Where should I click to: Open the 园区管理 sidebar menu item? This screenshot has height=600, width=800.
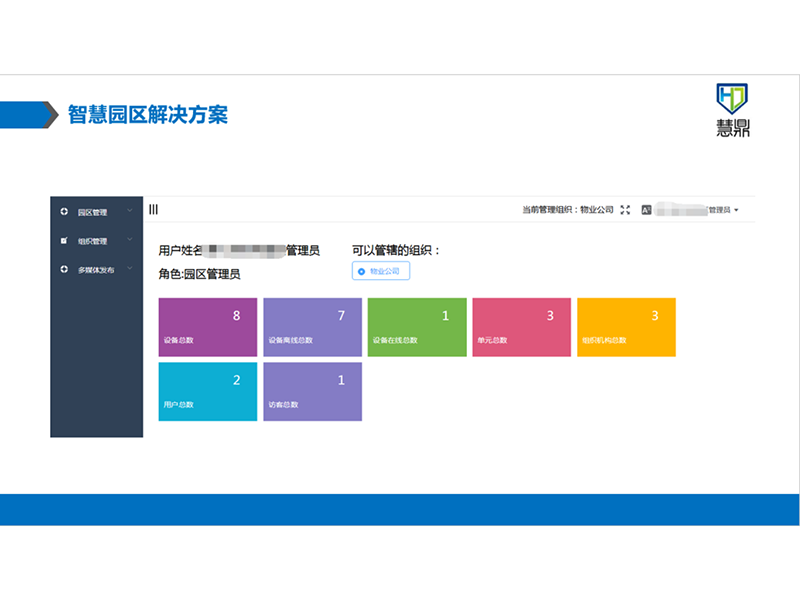tap(92, 212)
